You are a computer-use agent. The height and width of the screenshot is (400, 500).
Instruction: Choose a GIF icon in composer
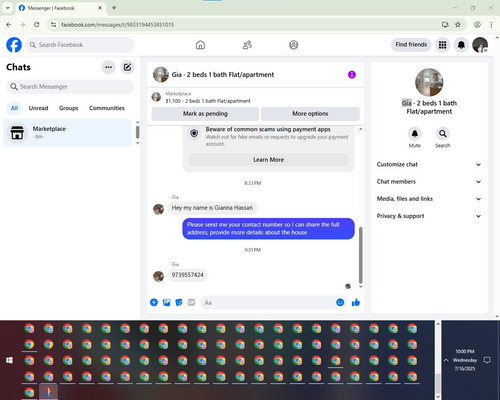191,302
